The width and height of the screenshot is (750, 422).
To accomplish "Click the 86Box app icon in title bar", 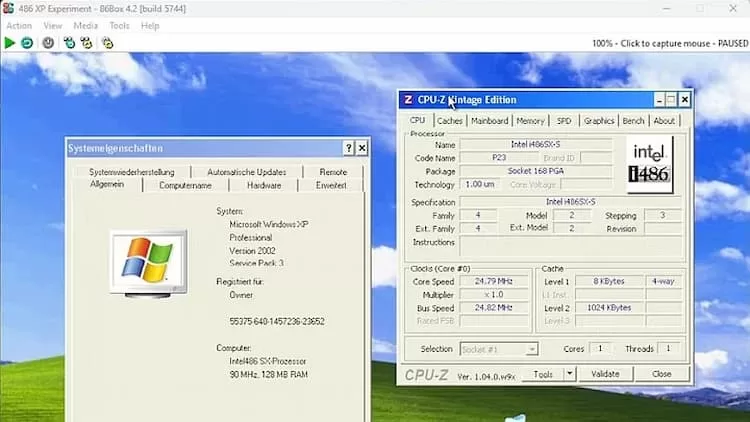I will point(8,8).
